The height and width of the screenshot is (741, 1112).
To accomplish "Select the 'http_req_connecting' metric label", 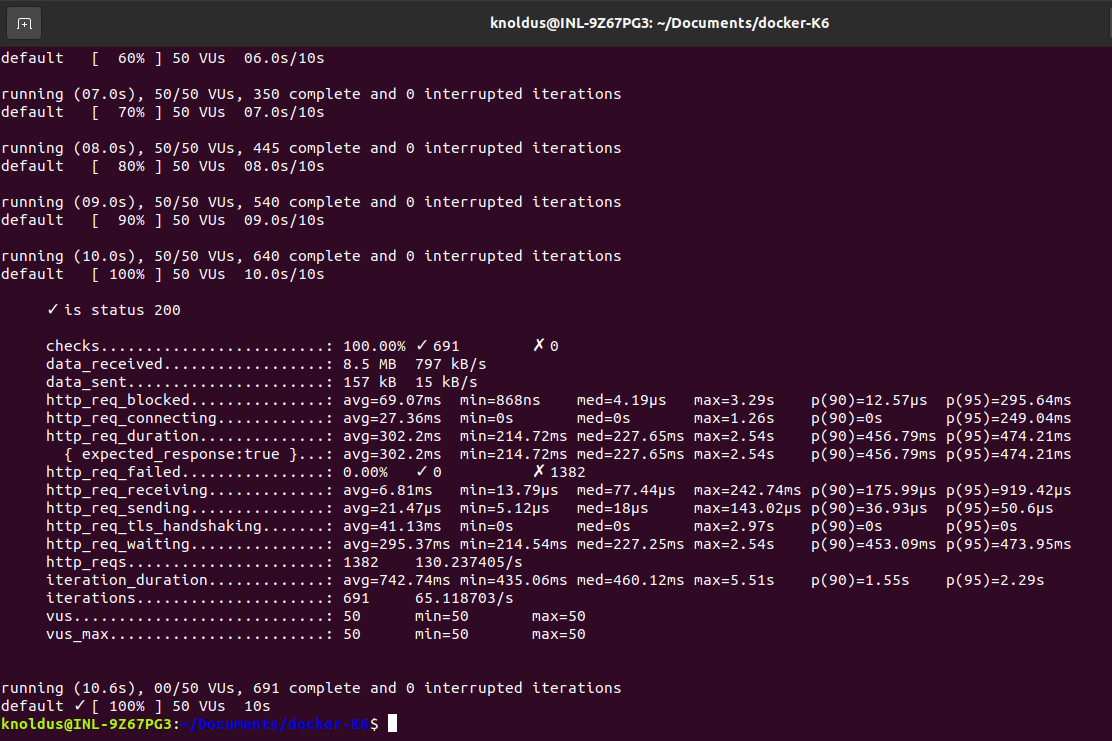I will (131, 418).
